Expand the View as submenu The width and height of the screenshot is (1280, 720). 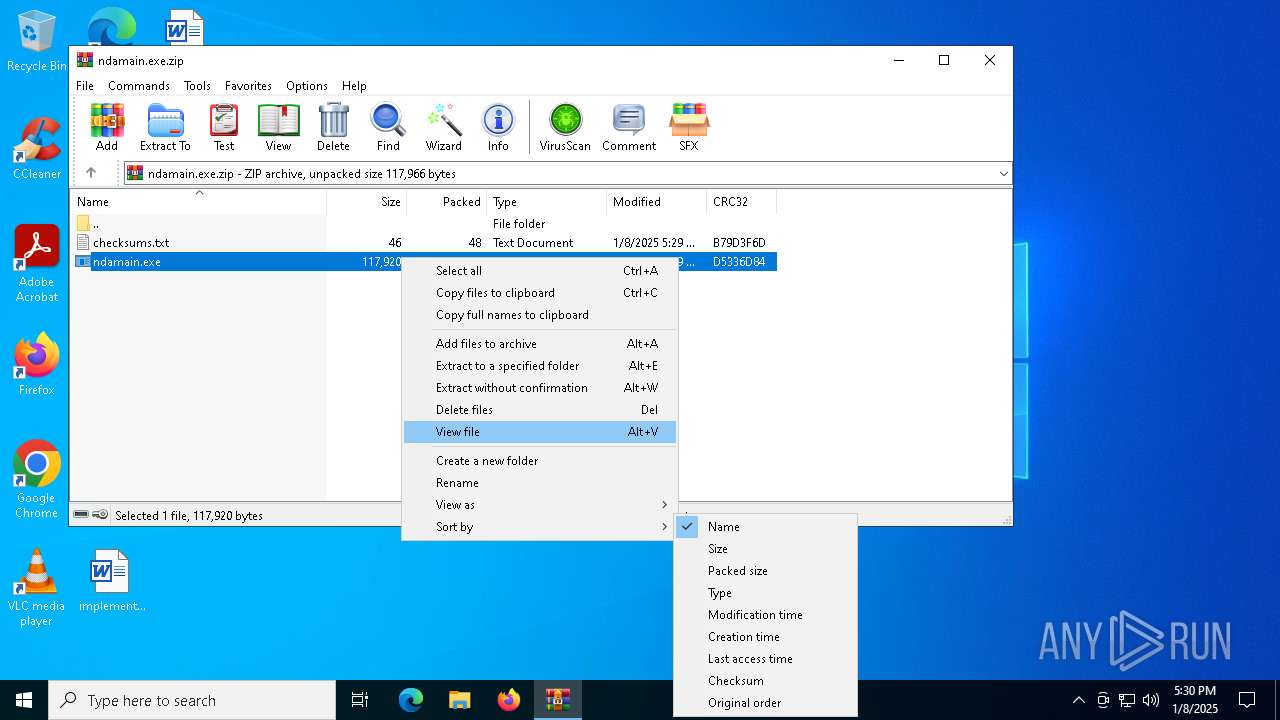click(540, 505)
